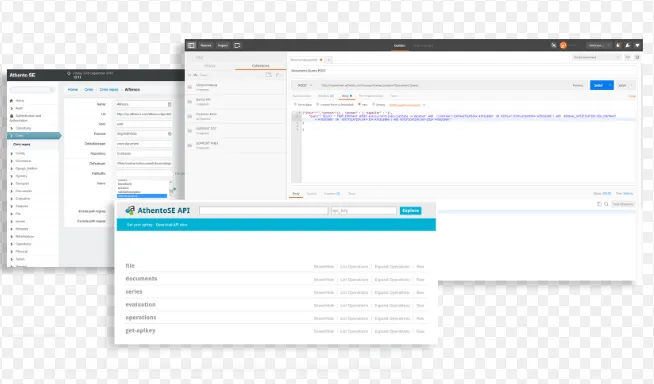Open the Body request tab
Image resolution: width=654 pixels, height=384 pixels.
346,96
